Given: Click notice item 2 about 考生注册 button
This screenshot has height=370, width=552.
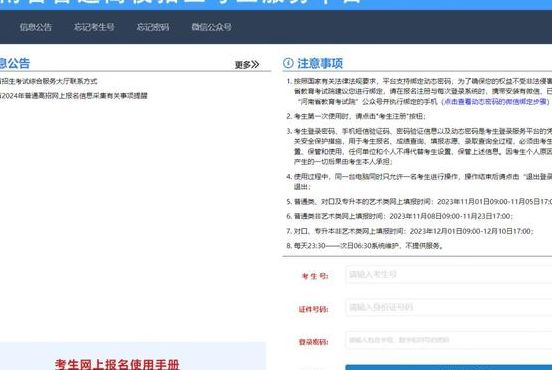Looking at the screenshot, I should pyautogui.click(x=356, y=116).
